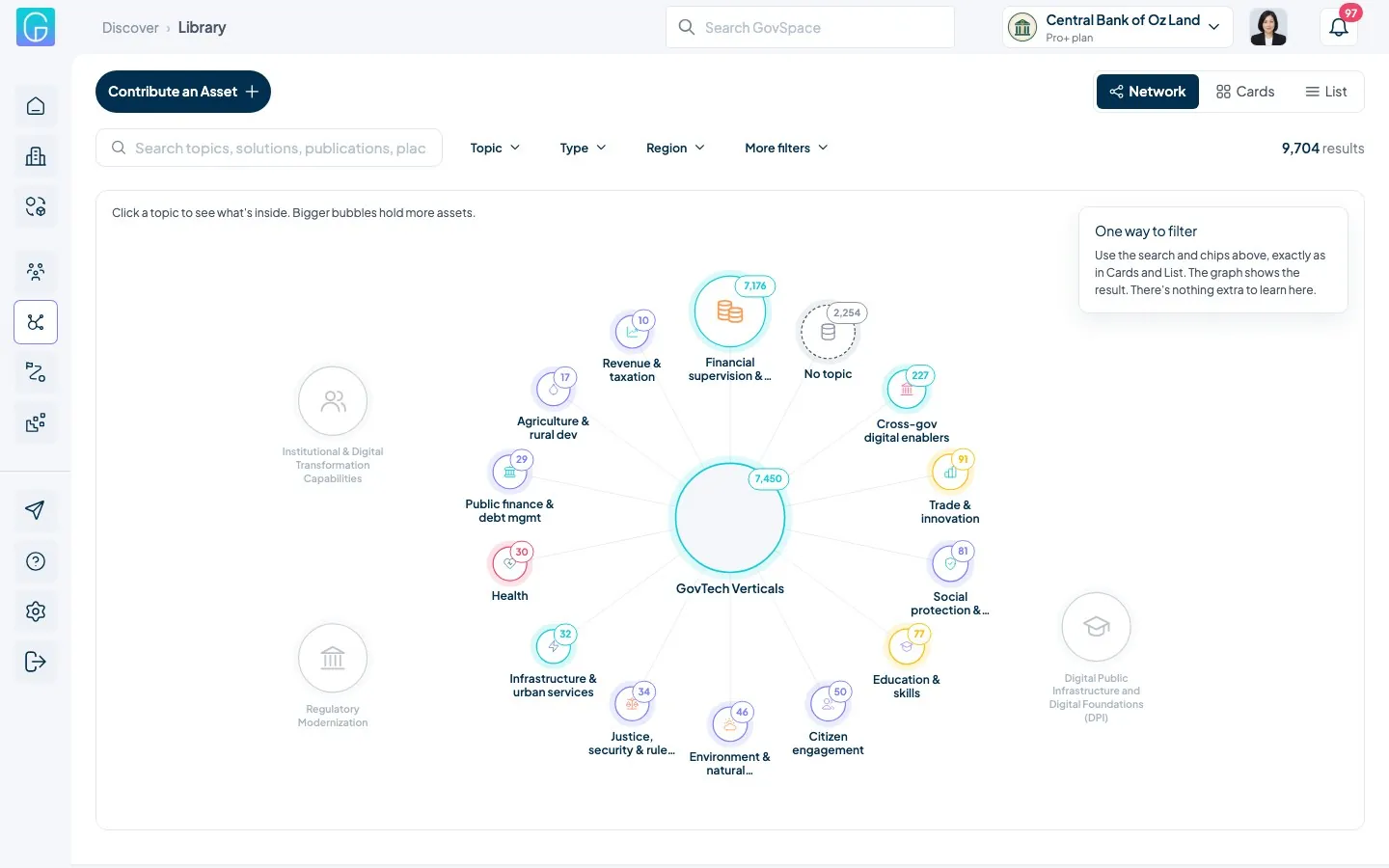Open help via the question mark icon
Viewport: 1389px width, 868px height.
[36, 561]
